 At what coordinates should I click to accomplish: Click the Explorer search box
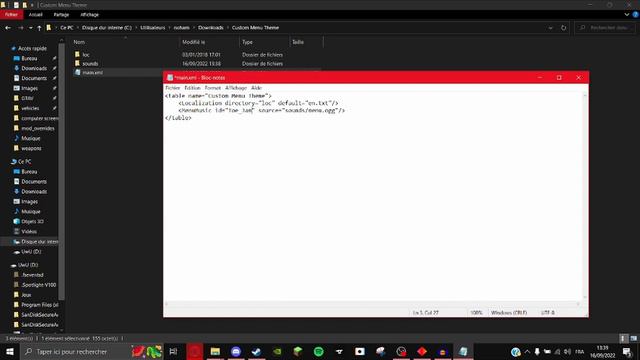[x=605, y=28]
